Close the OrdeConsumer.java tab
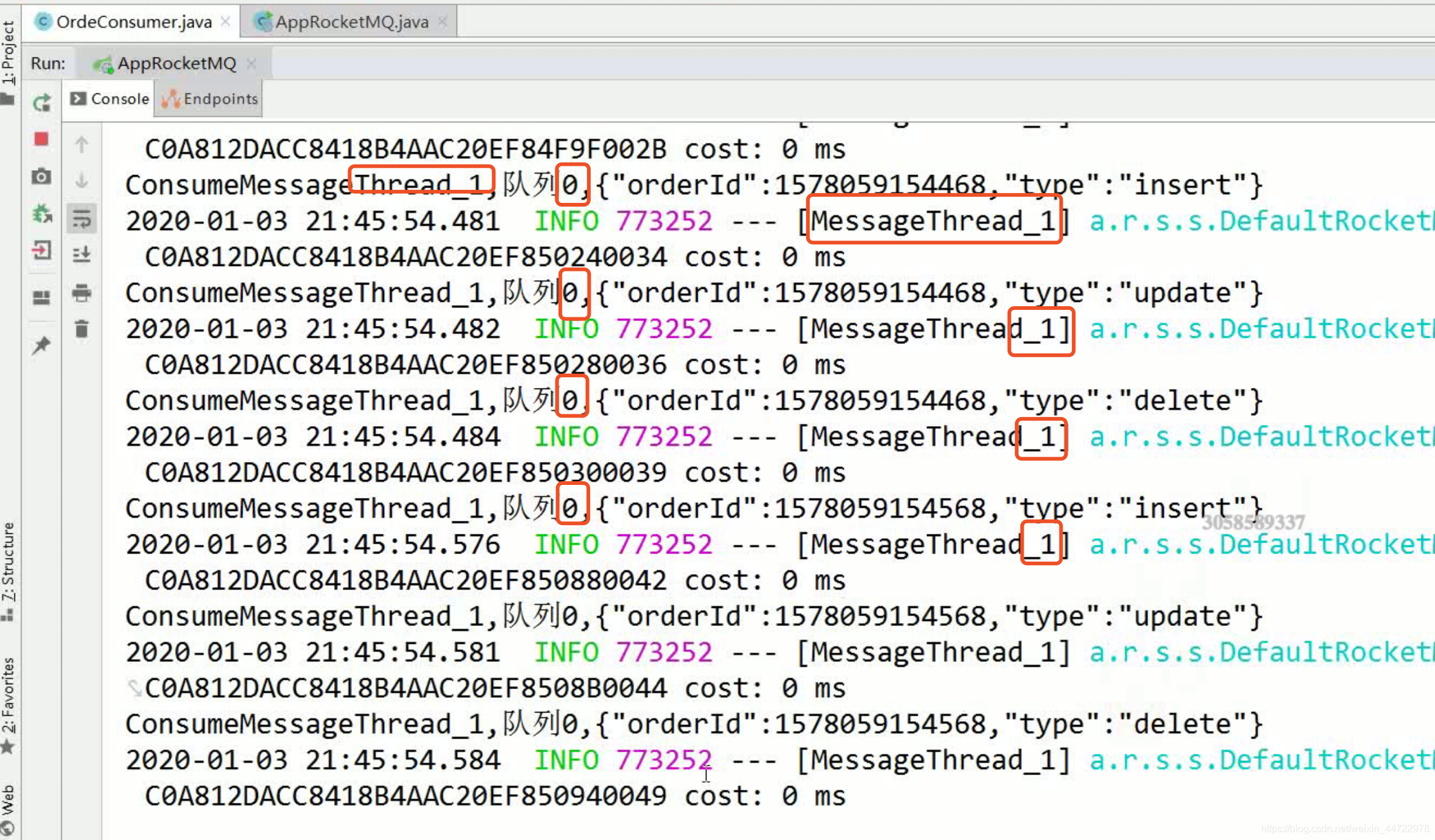The width and height of the screenshot is (1435, 840). [226, 22]
